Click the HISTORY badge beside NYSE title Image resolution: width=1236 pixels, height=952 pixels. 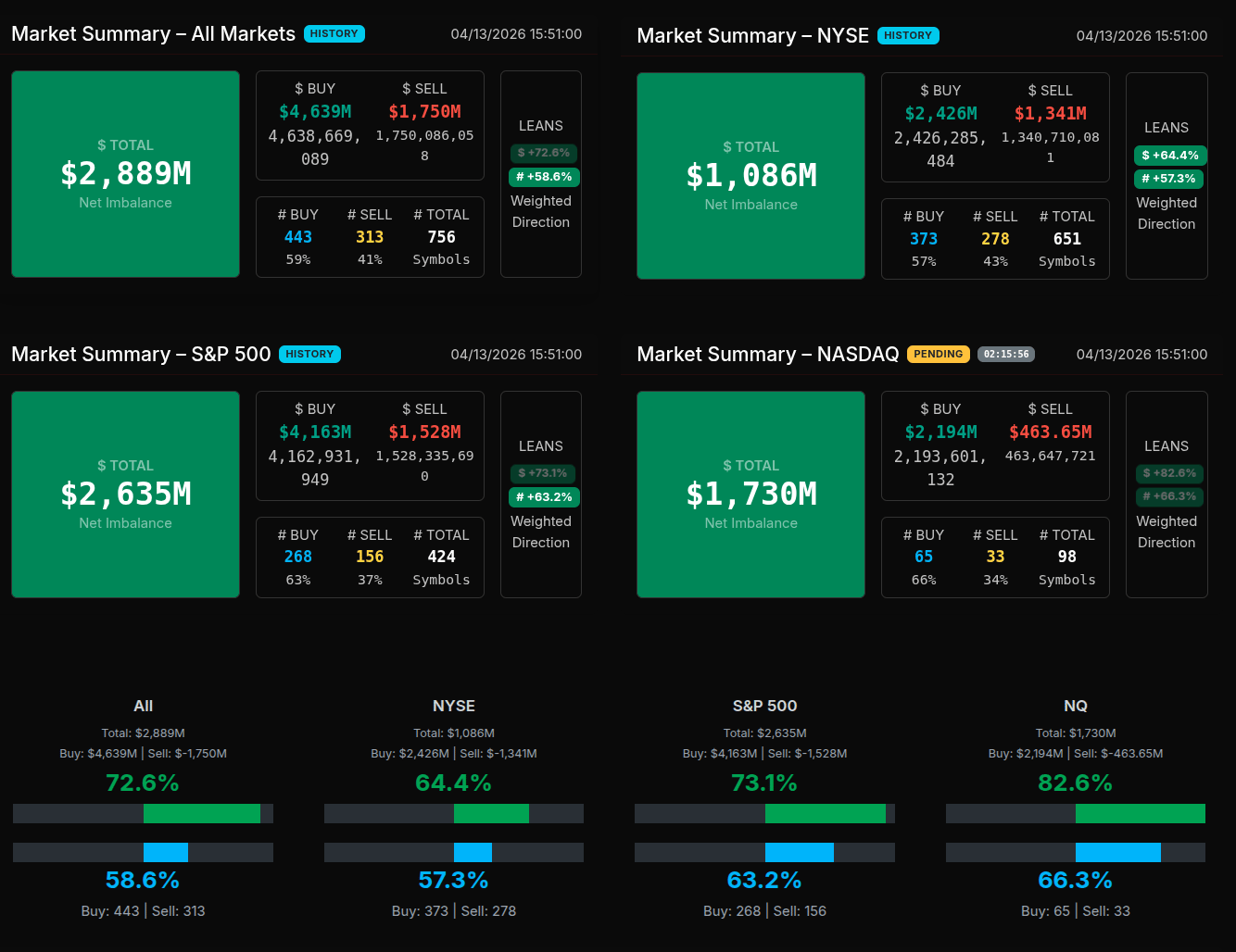(907, 36)
